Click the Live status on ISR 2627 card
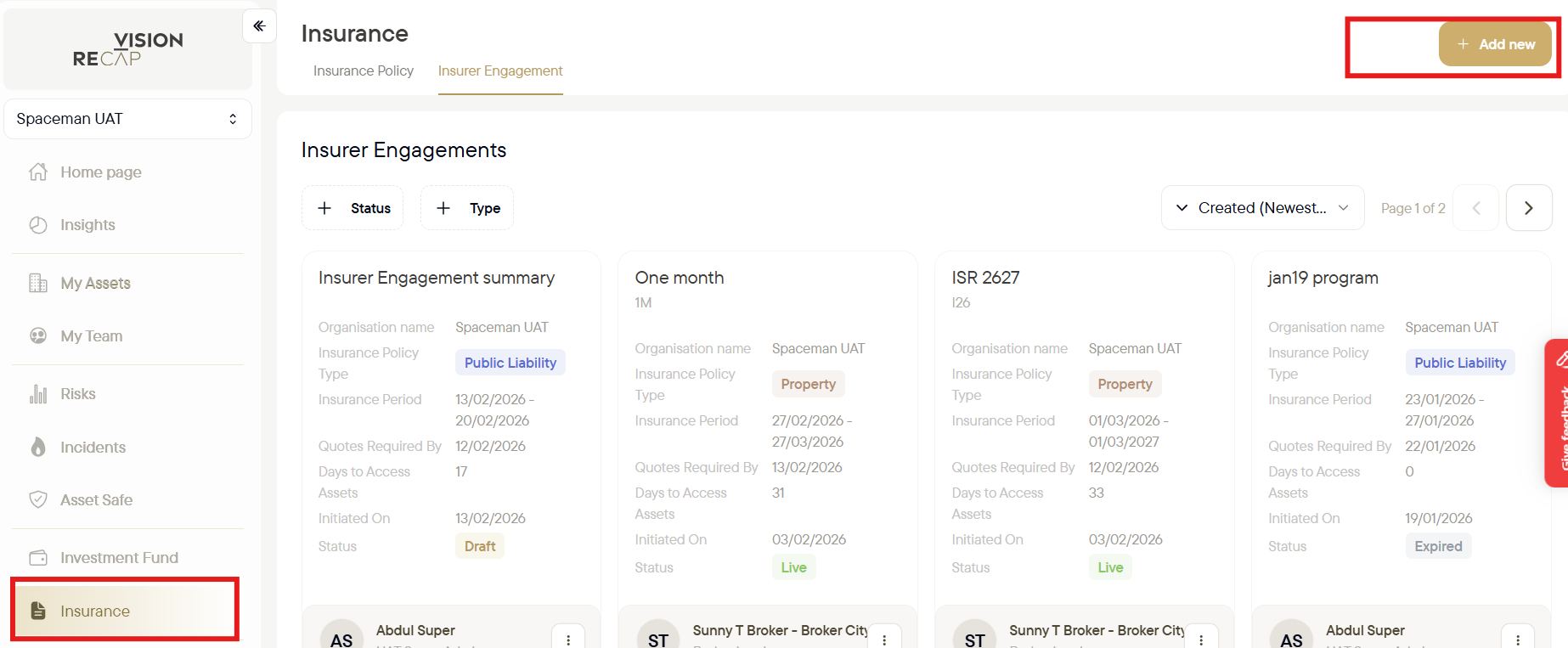 point(1110,567)
